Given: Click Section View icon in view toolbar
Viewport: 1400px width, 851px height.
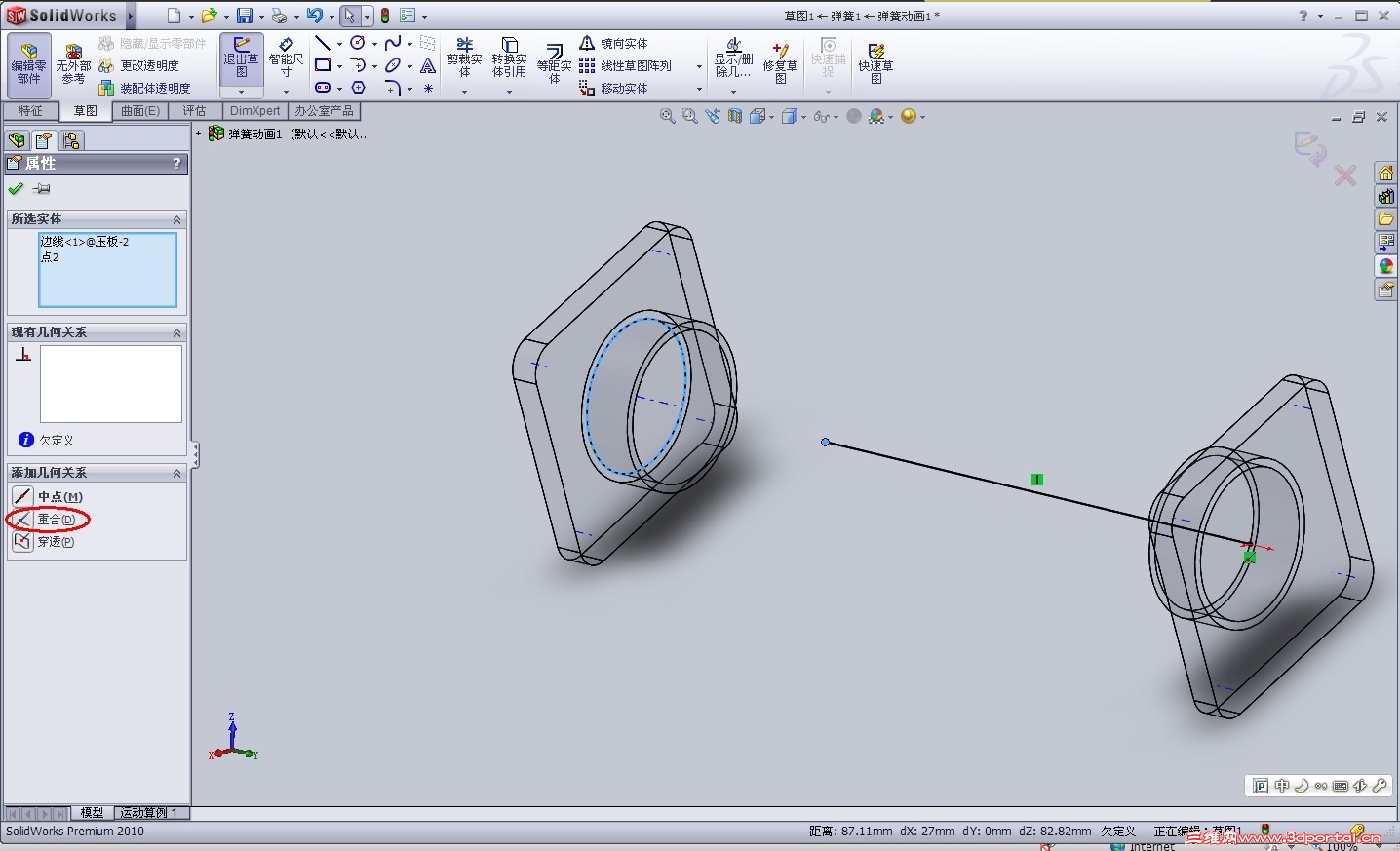Looking at the screenshot, I should 735,116.
